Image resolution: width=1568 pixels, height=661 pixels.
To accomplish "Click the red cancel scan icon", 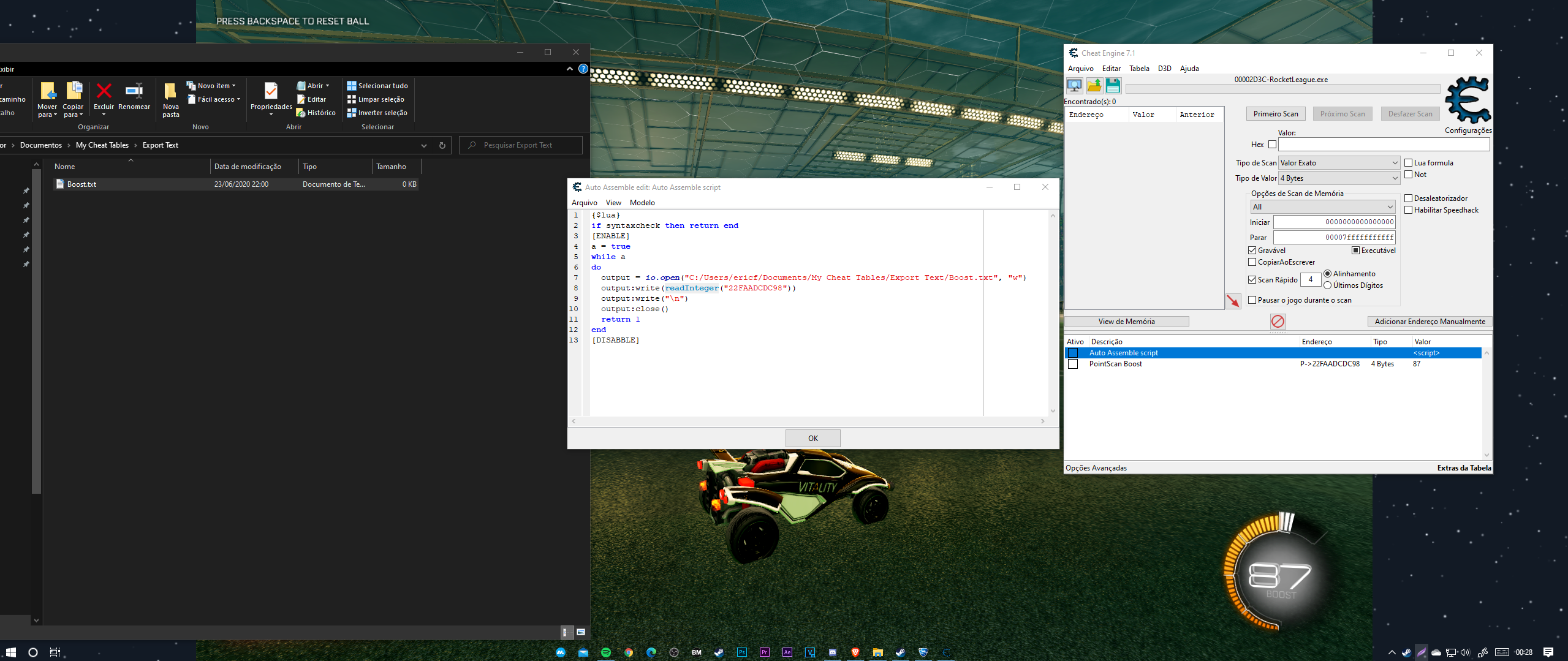I will coord(1278,321).
